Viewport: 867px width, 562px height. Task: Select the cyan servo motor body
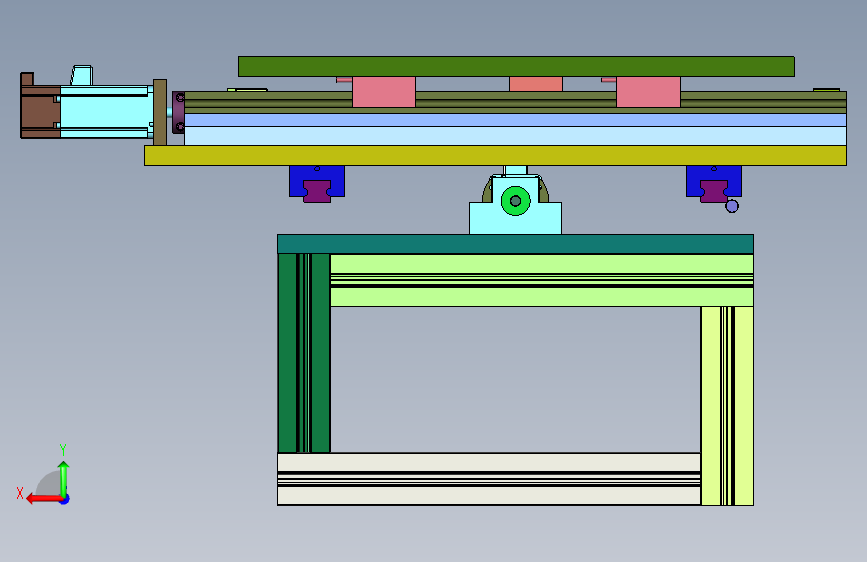click(x=105, y=112)
